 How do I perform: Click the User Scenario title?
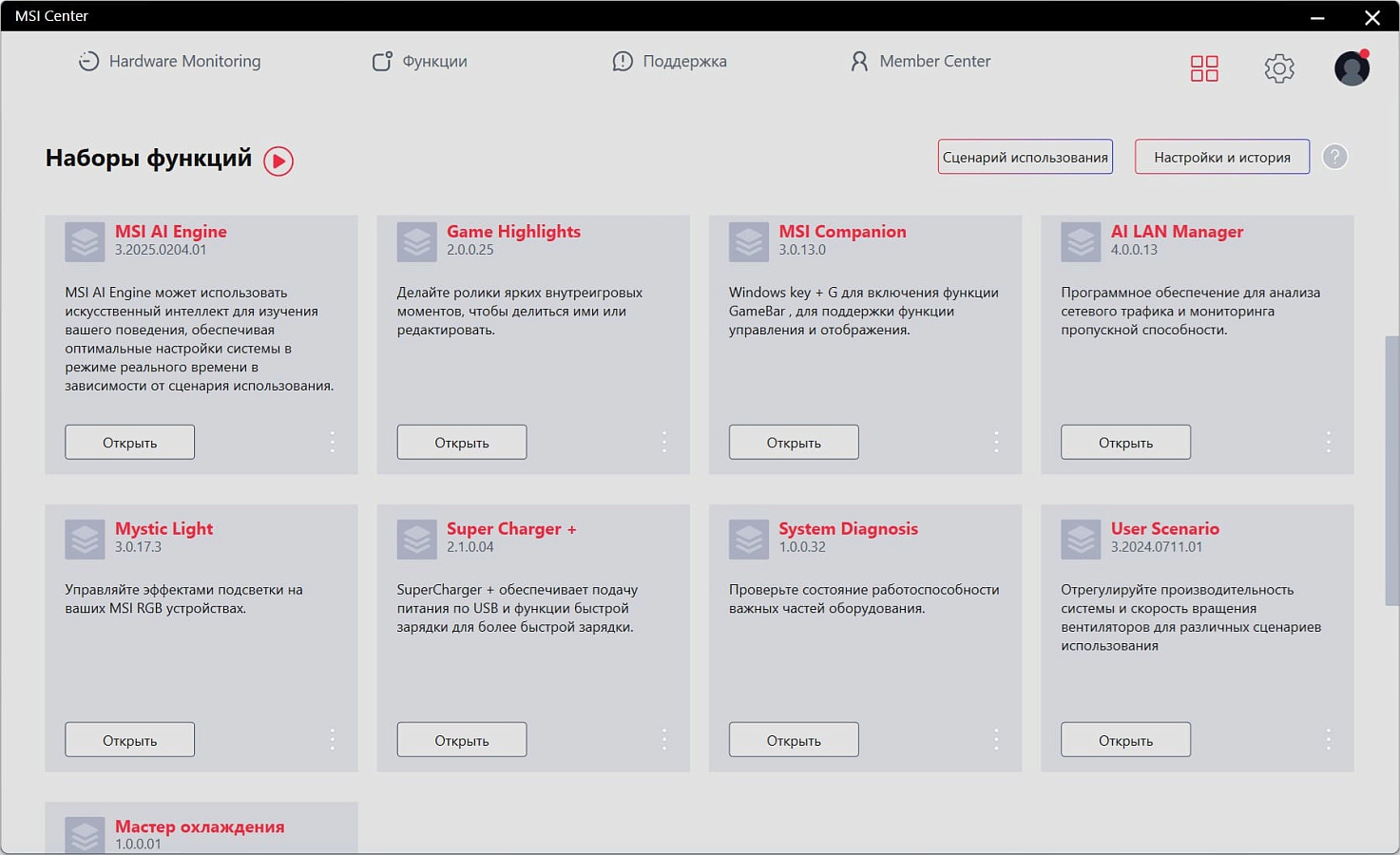point(1164,528)
